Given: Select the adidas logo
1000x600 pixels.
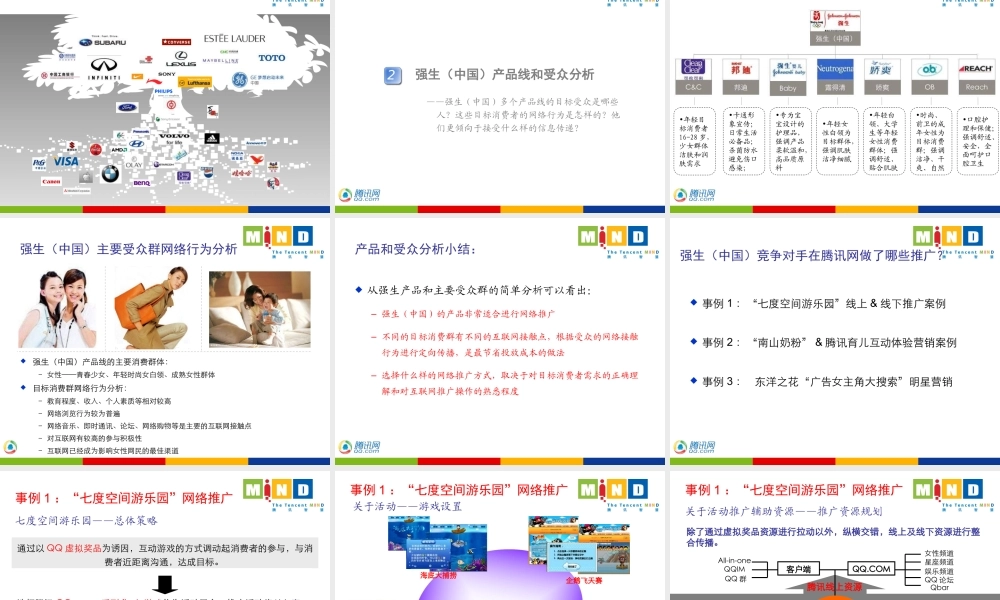Looking at the screenshot, I should tap(212, 138).
